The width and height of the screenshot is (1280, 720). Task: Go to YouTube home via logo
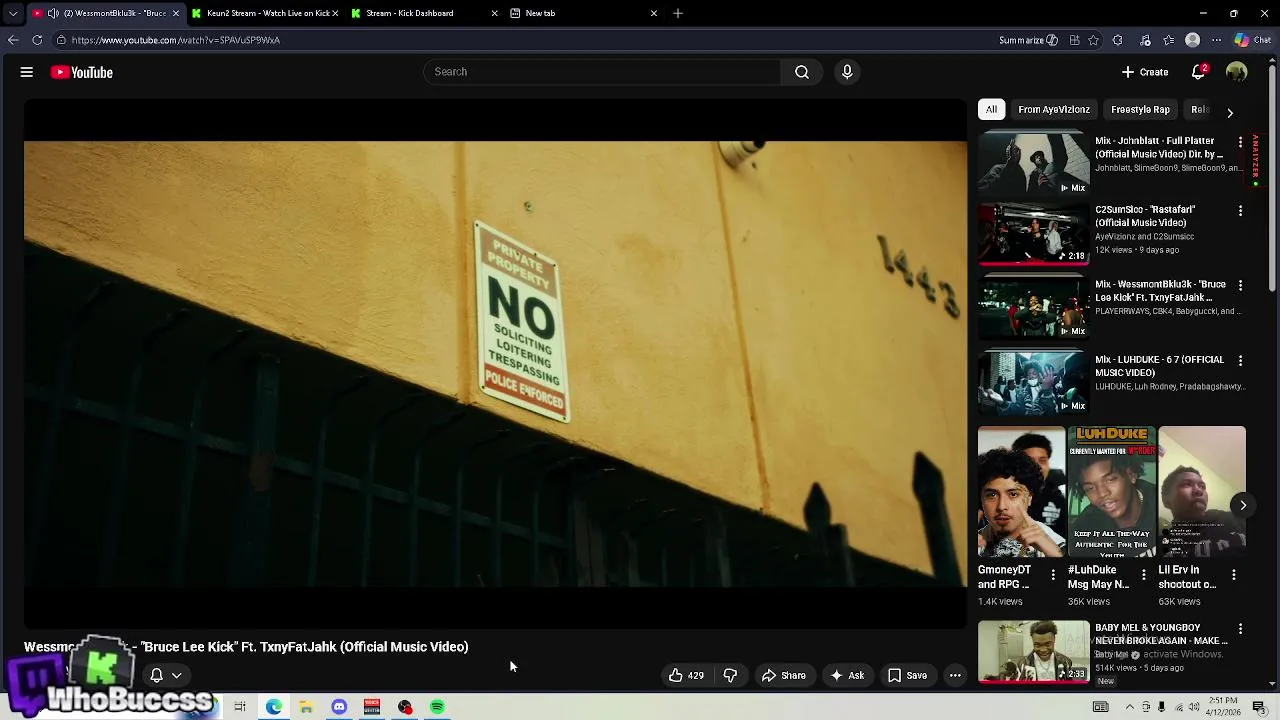[x=82, y=72]
